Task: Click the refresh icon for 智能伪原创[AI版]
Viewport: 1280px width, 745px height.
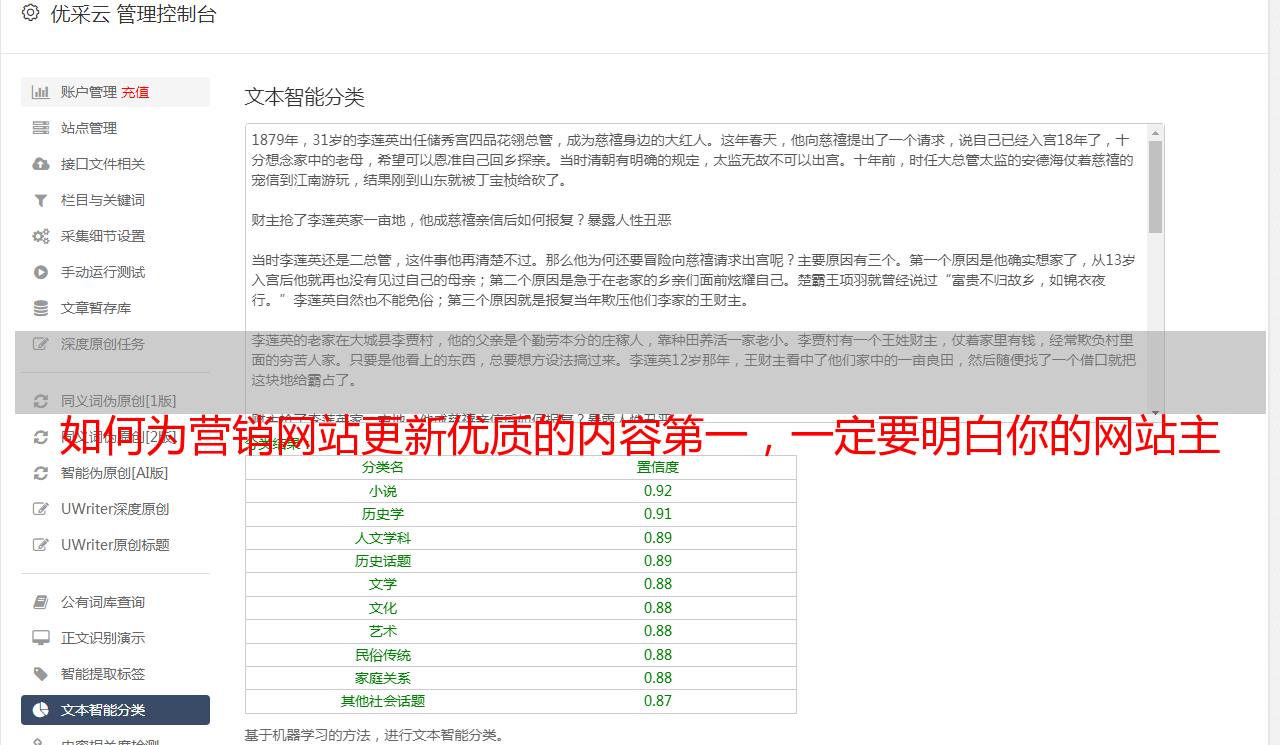Action: click(x=41, y=473)
